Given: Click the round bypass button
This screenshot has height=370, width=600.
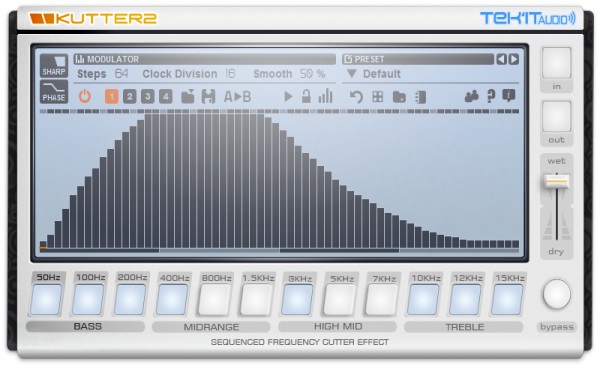Looking at the screenshot, I should [556, 294].
